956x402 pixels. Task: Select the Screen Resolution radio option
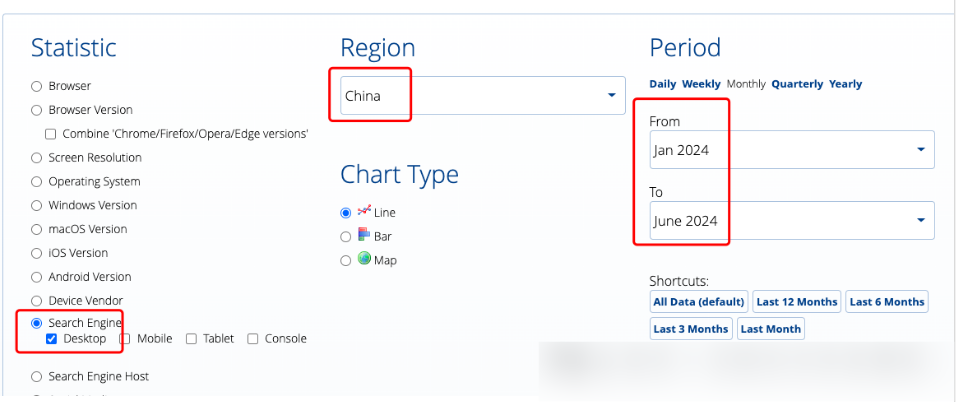(x=37, y=158)
